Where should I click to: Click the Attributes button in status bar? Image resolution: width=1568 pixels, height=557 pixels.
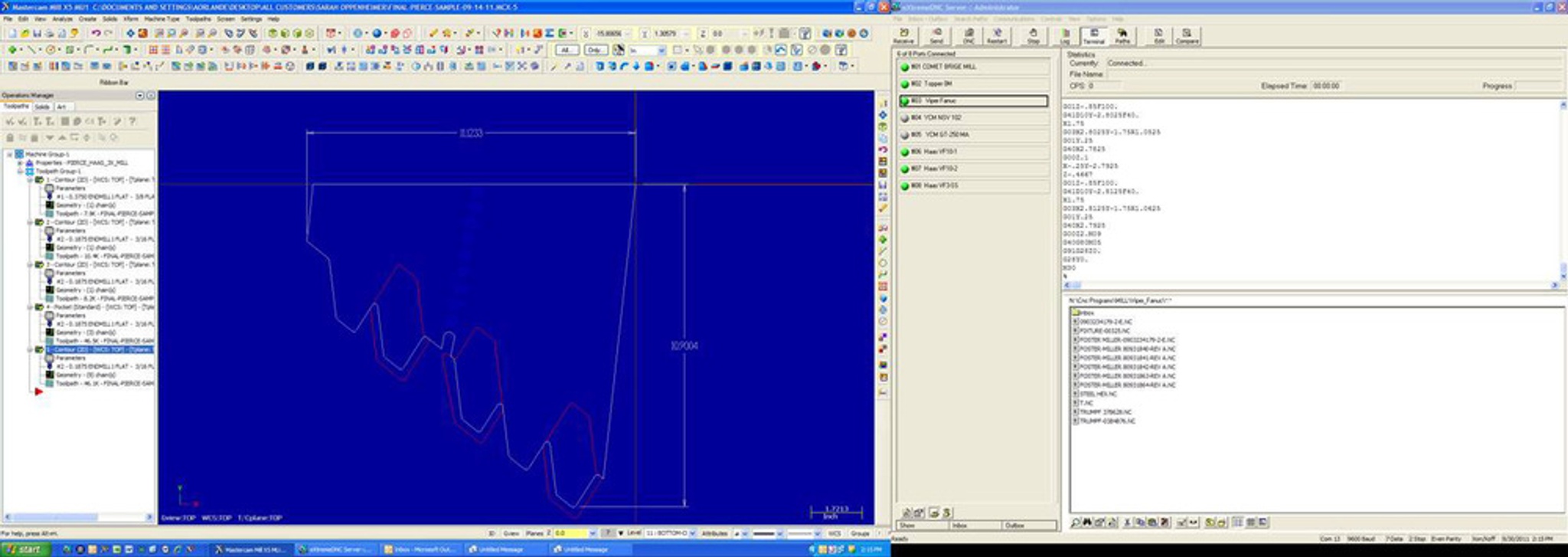pyautogui.click(x=714, y=532)
